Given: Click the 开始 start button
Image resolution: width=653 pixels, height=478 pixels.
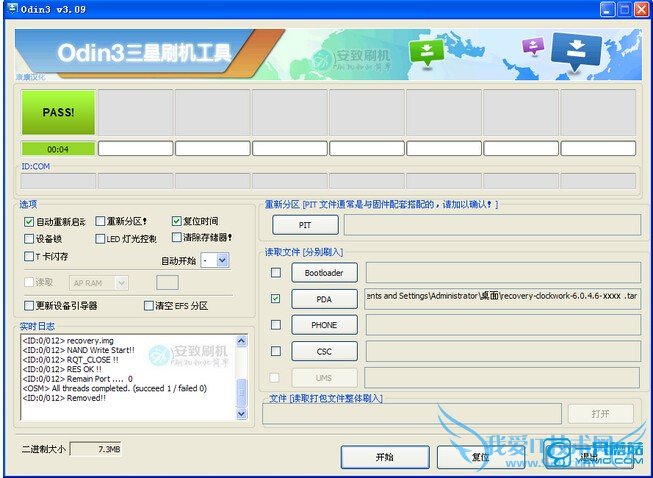Looking at the screenshot, I should tap(385, 457).
